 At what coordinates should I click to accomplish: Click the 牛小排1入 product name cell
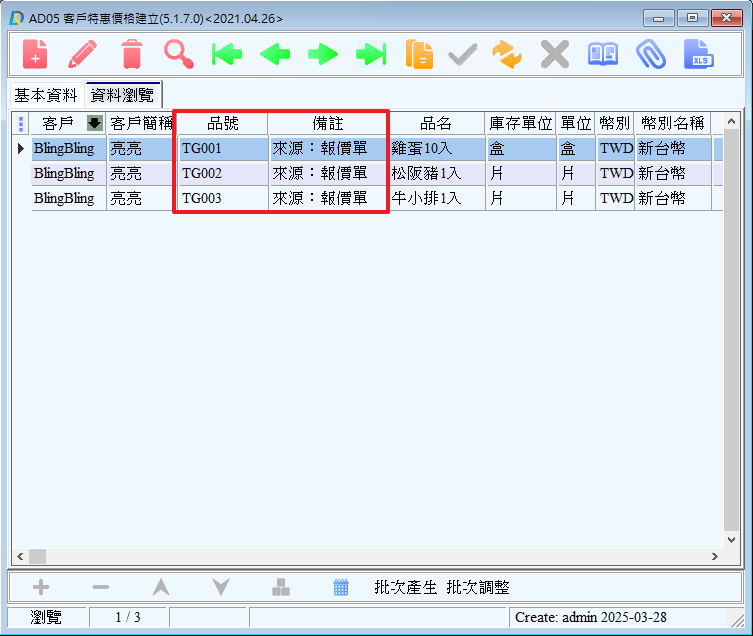click(x=436, y=198)
